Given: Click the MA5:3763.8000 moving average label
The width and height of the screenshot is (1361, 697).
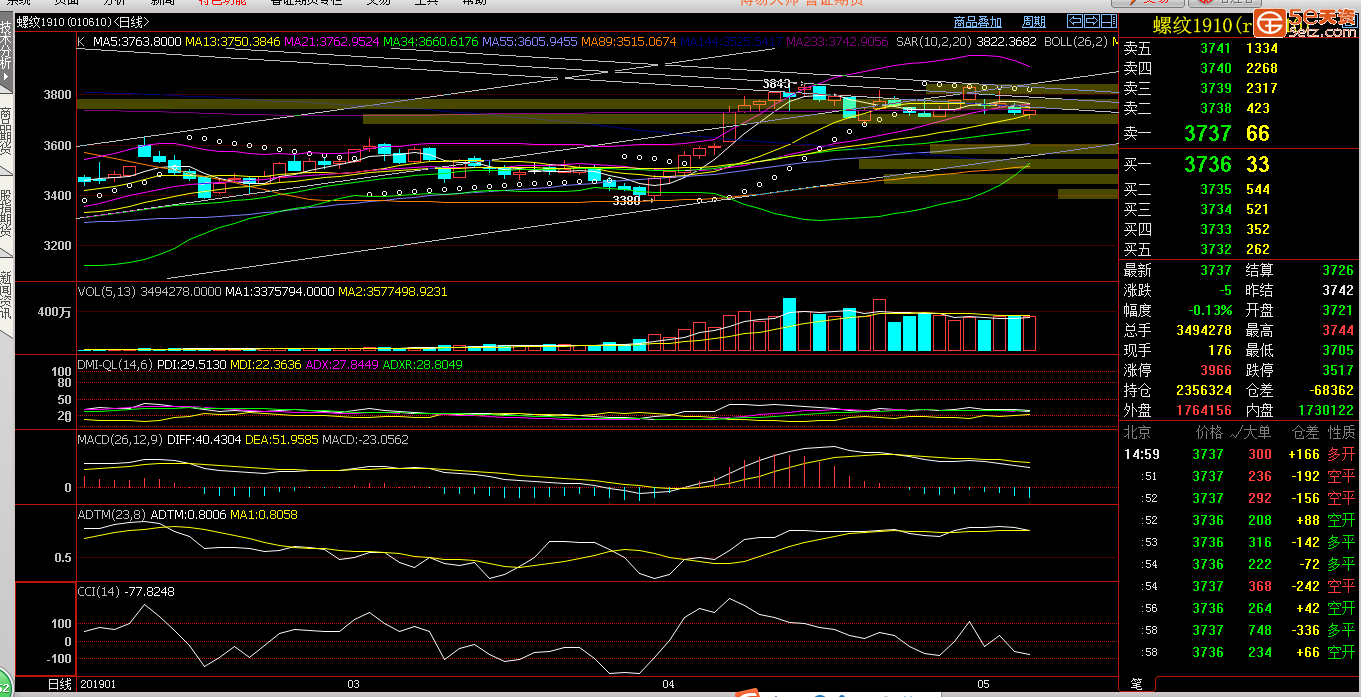Looking at the screenshot, I should click(x=137, y=42).
